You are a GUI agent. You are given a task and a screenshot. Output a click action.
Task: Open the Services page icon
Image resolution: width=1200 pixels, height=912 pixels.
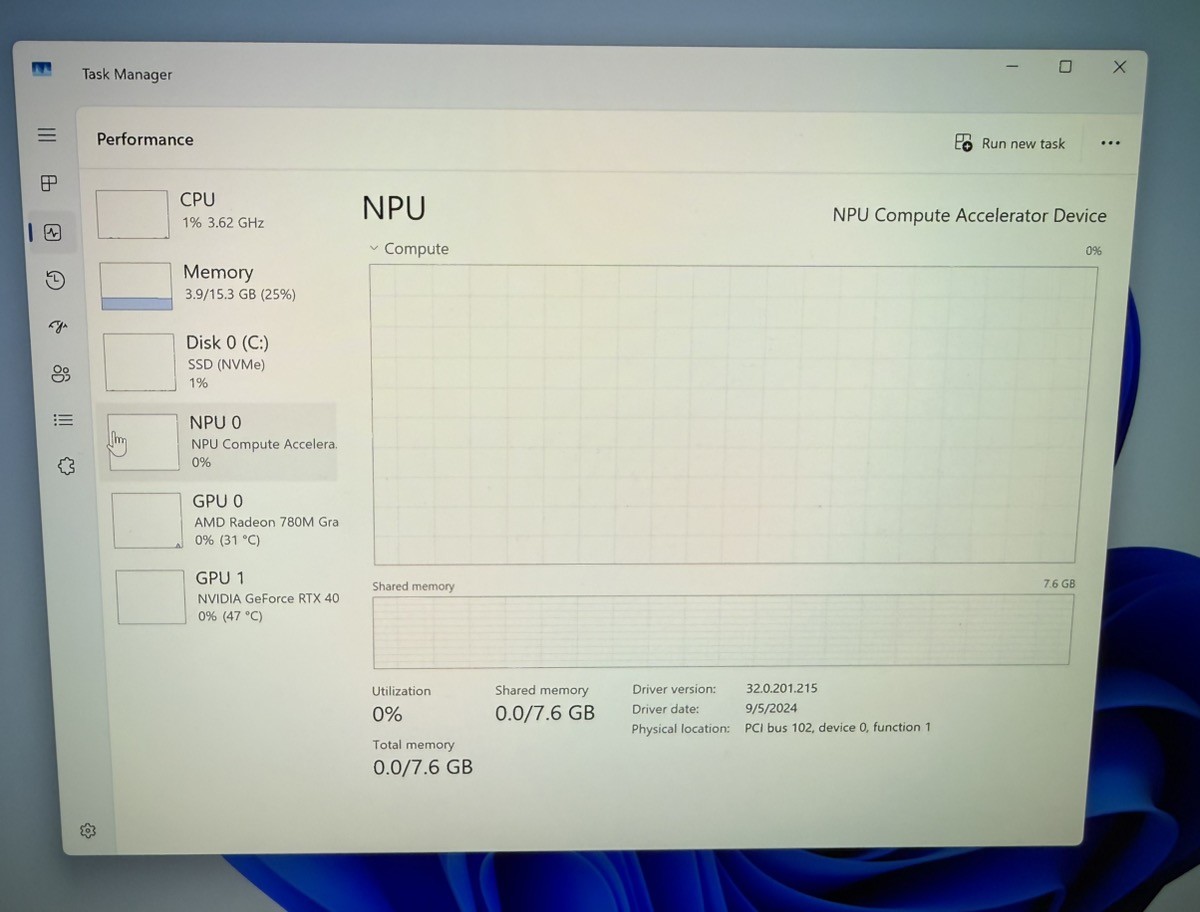pos(66,466)
